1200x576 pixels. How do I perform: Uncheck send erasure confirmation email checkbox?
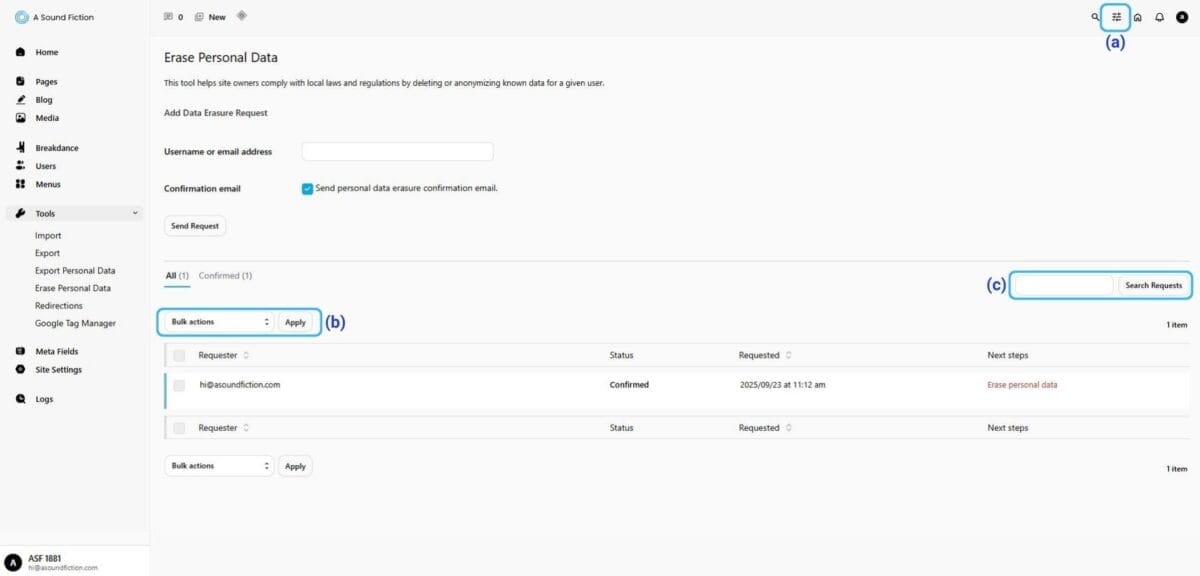(307, 189)
